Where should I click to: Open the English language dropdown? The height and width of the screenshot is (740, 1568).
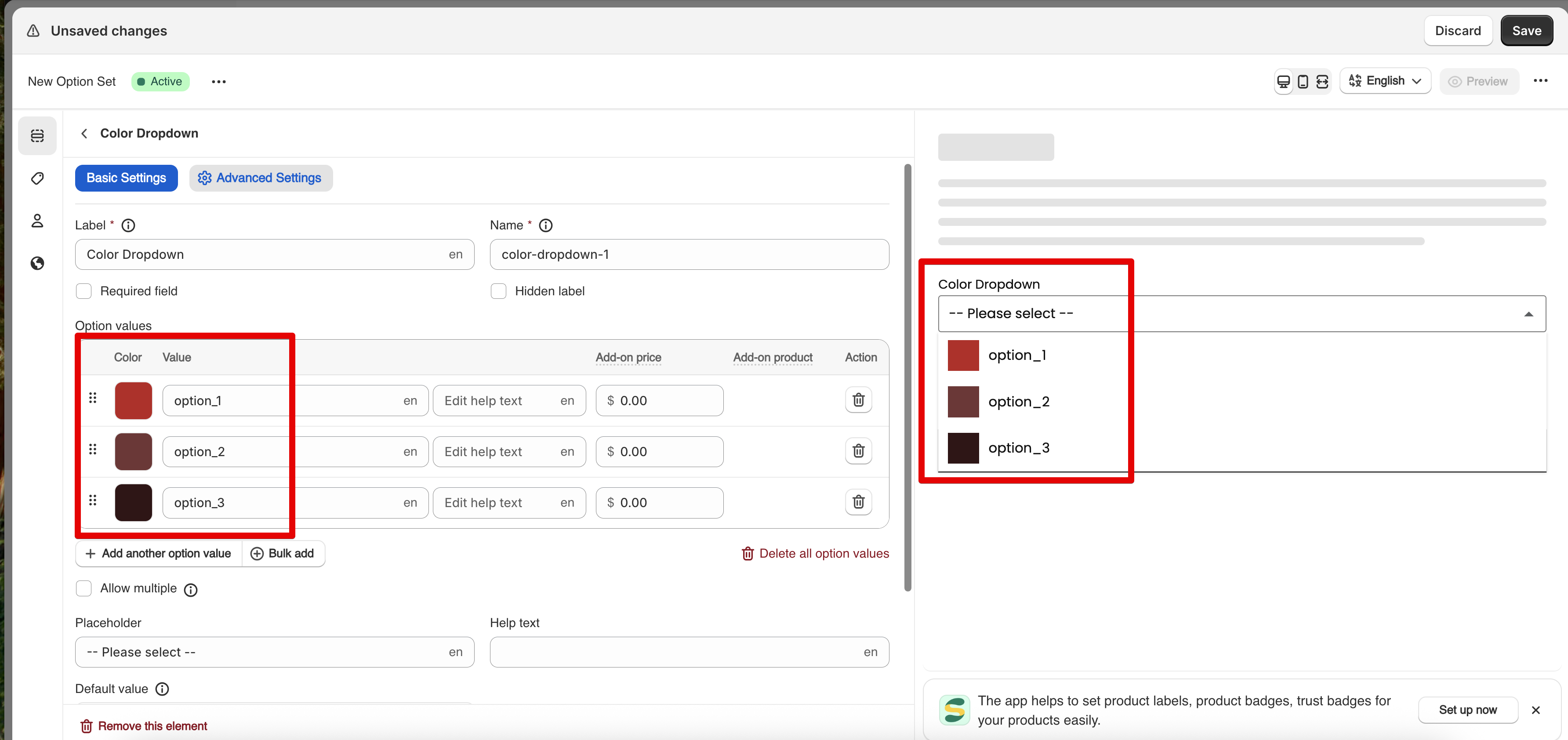click(x=1385, y=81)
